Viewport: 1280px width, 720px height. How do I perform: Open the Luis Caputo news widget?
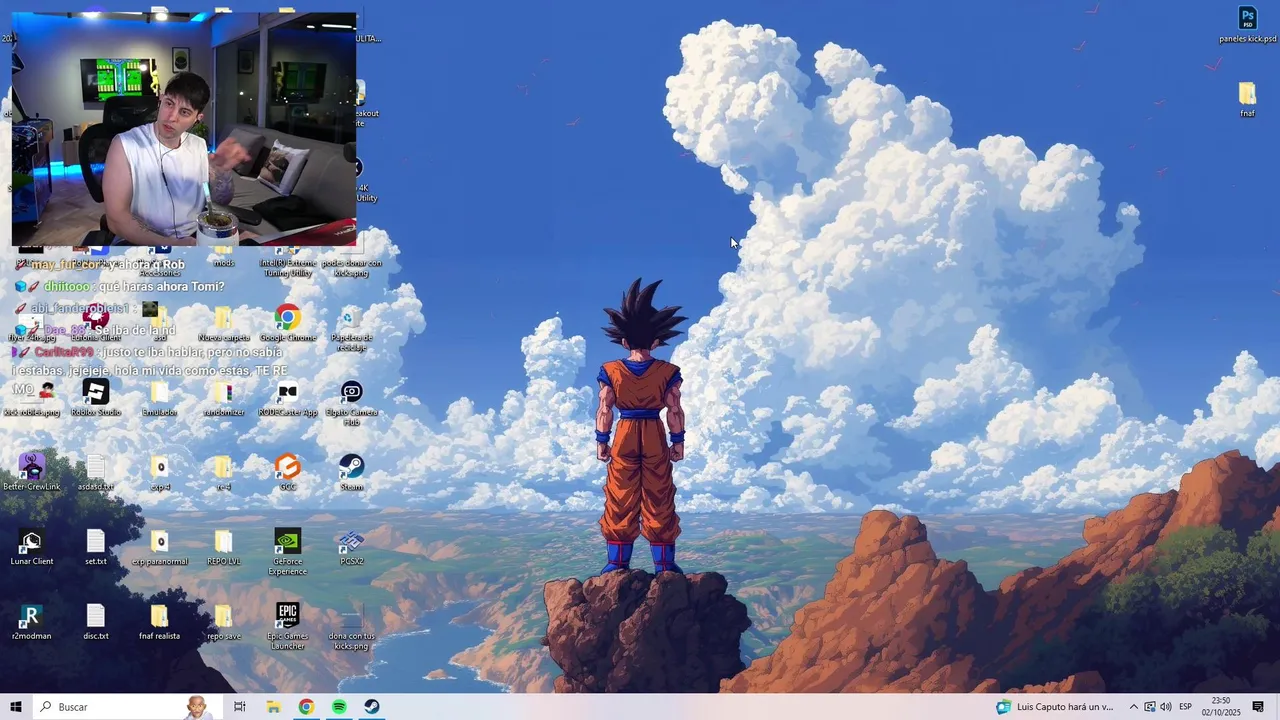click(1055, 707)
